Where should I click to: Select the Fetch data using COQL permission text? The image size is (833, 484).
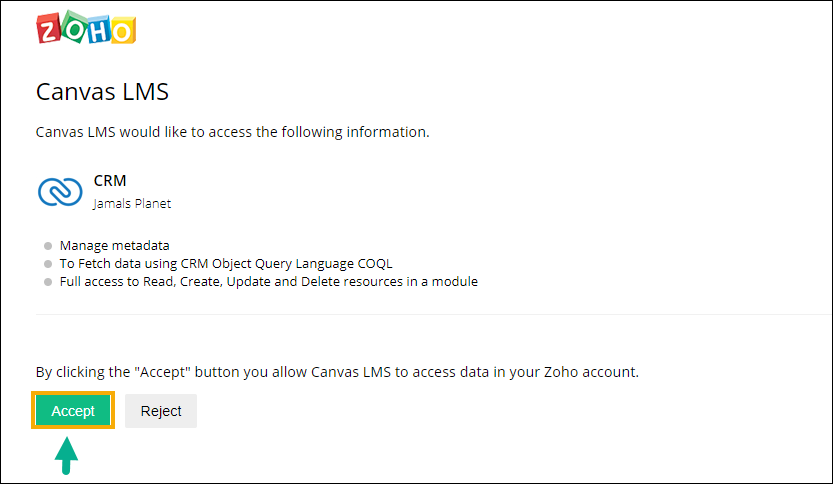[226, 264]
